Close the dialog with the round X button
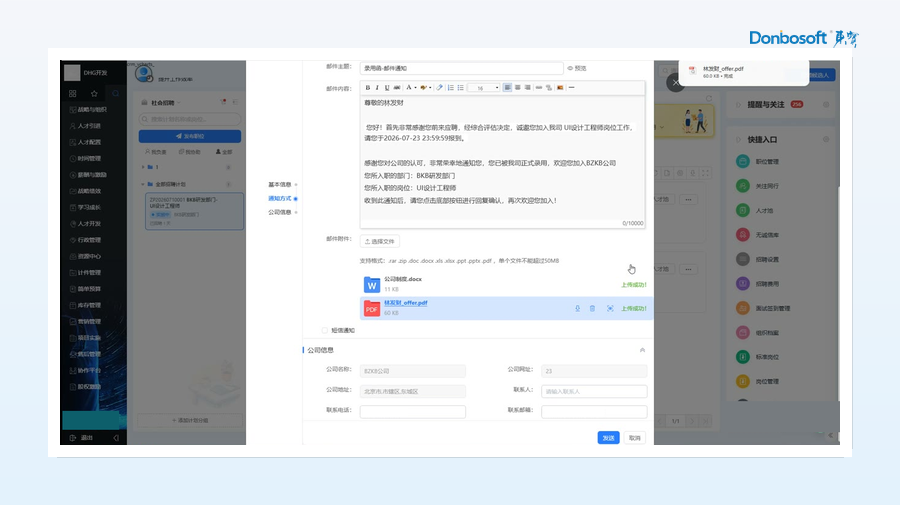Screen dimensions: 900x505 (676, 83)
